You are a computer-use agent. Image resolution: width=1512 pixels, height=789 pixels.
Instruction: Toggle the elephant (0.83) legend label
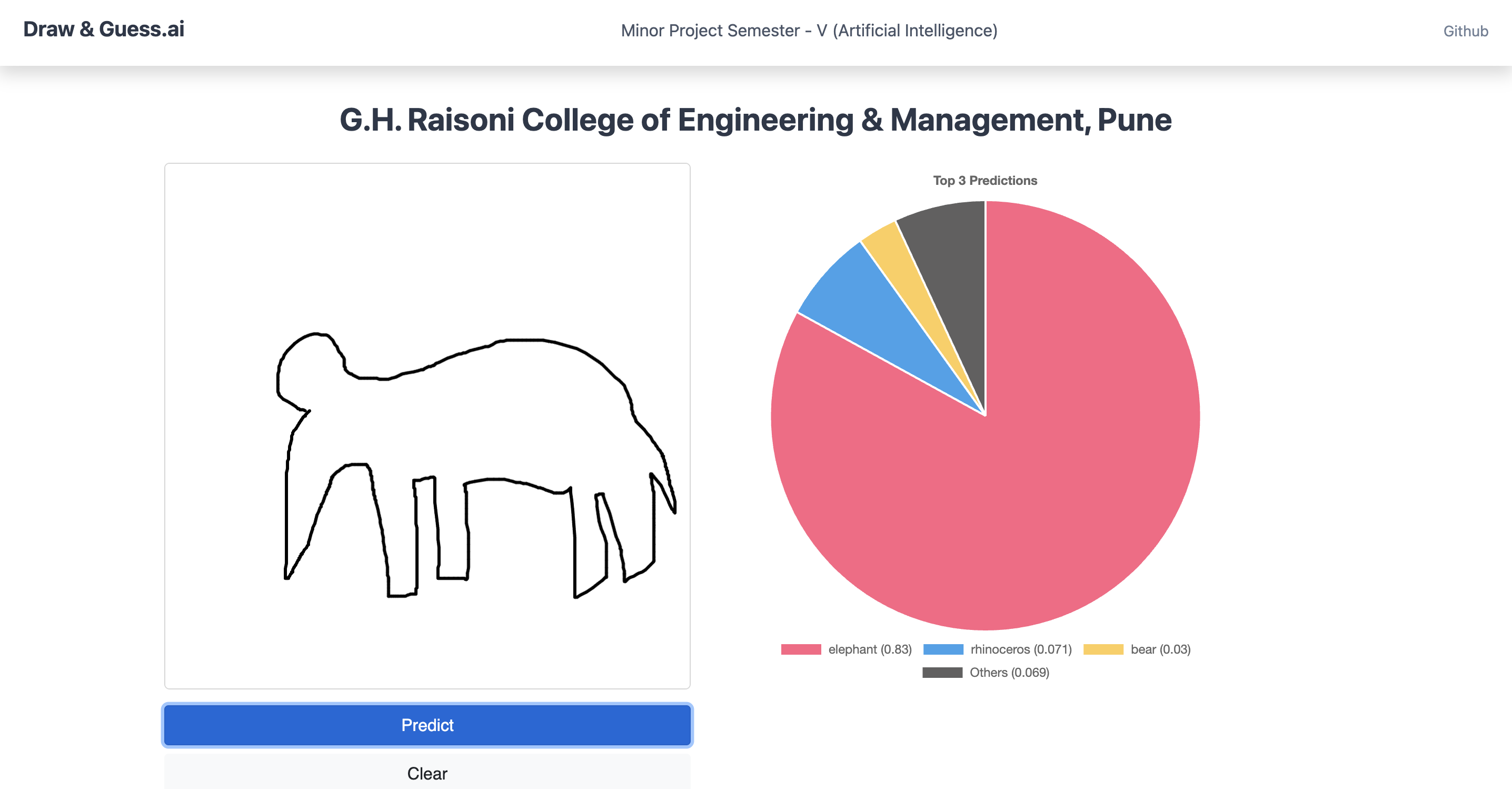pyautogui.click(x=870, y=649)
